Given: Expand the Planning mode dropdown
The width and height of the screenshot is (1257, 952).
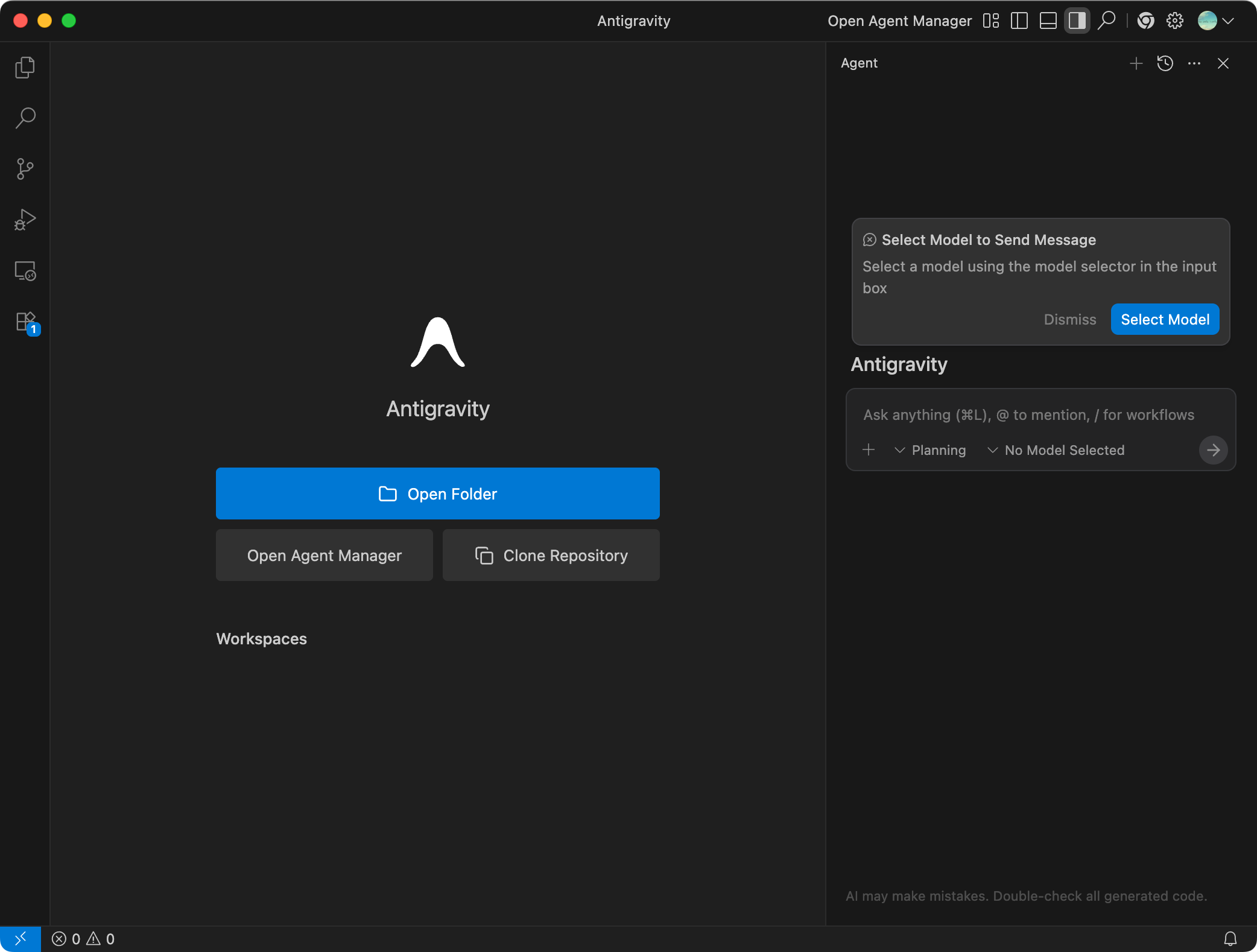Looking at the screenshot, I should tap(931, 450).
